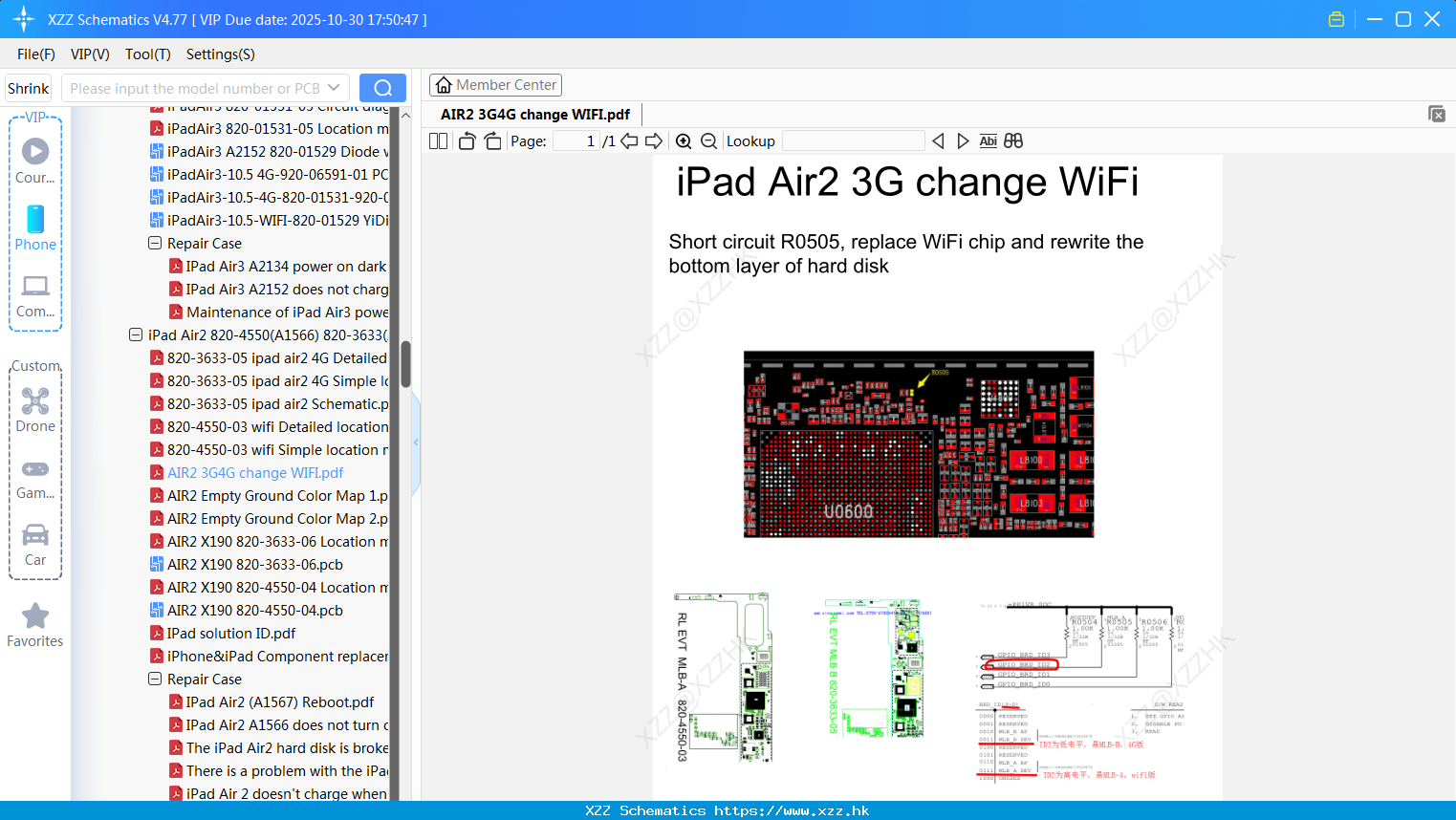
Task: Click the XZZ logo in title bar
Action: (24, 19)
